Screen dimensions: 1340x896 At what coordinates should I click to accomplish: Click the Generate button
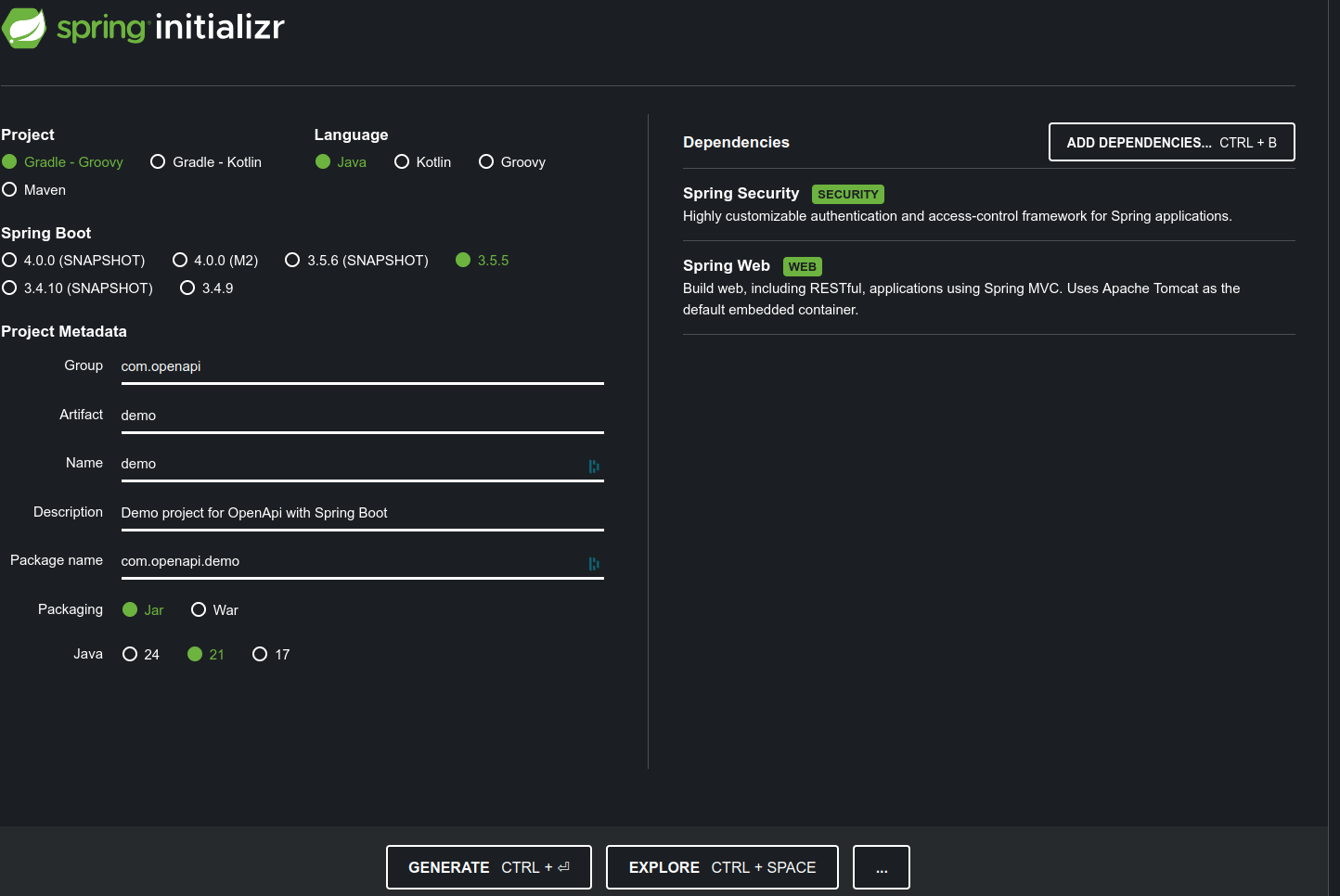click(489, 867)
